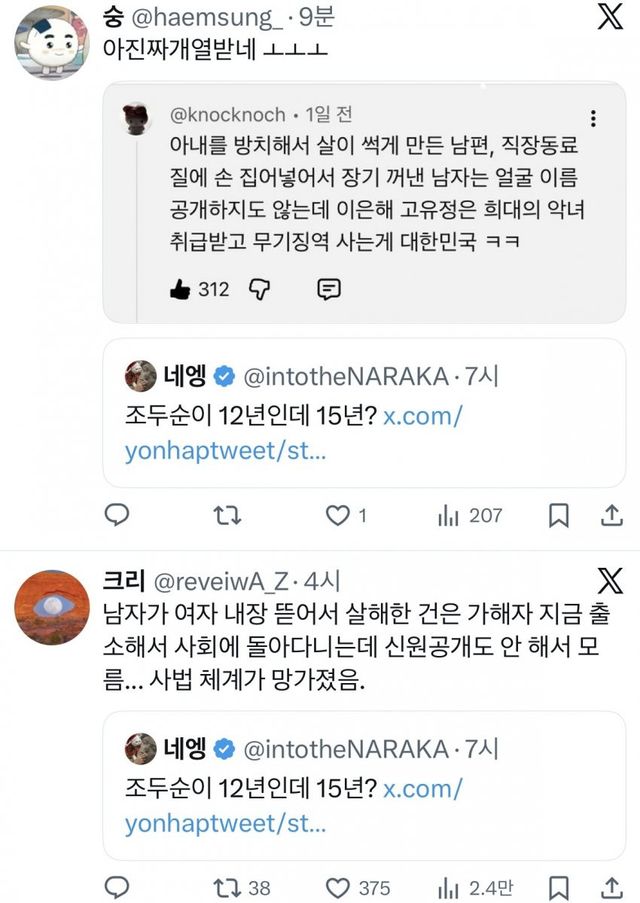Open reveiwA_Z profile avatar
640x903 pixels.
[x=50, y=607]
